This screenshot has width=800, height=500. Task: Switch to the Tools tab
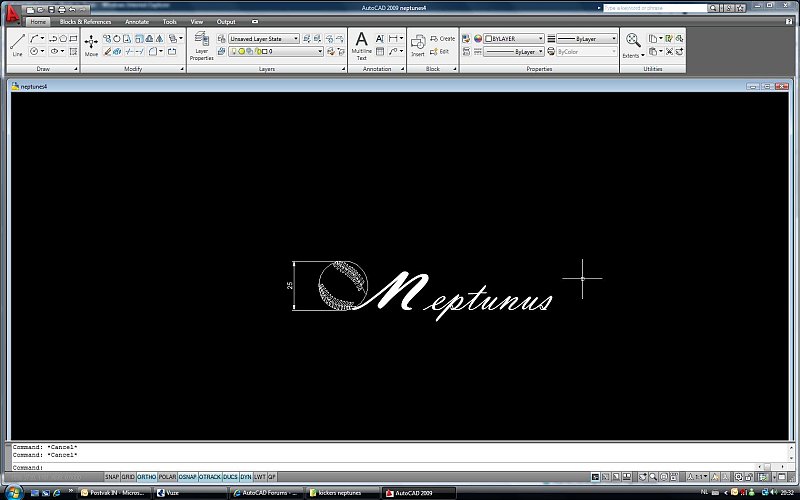point(169,22)
